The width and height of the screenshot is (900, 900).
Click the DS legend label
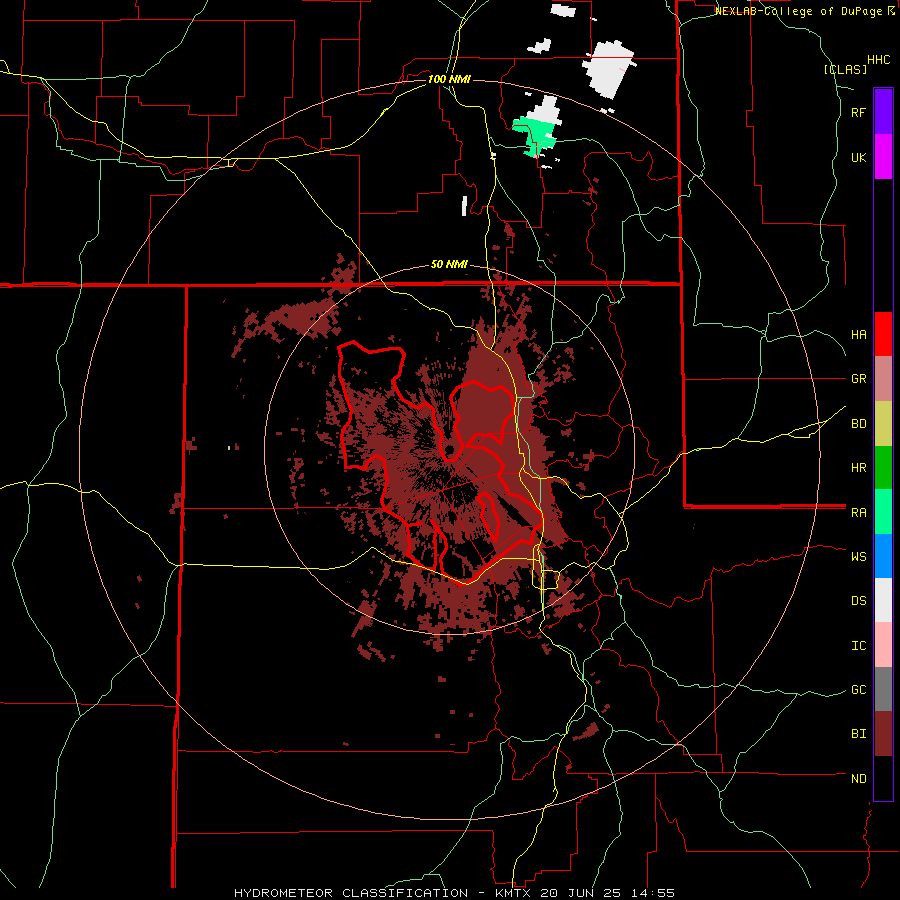(858, 601)
